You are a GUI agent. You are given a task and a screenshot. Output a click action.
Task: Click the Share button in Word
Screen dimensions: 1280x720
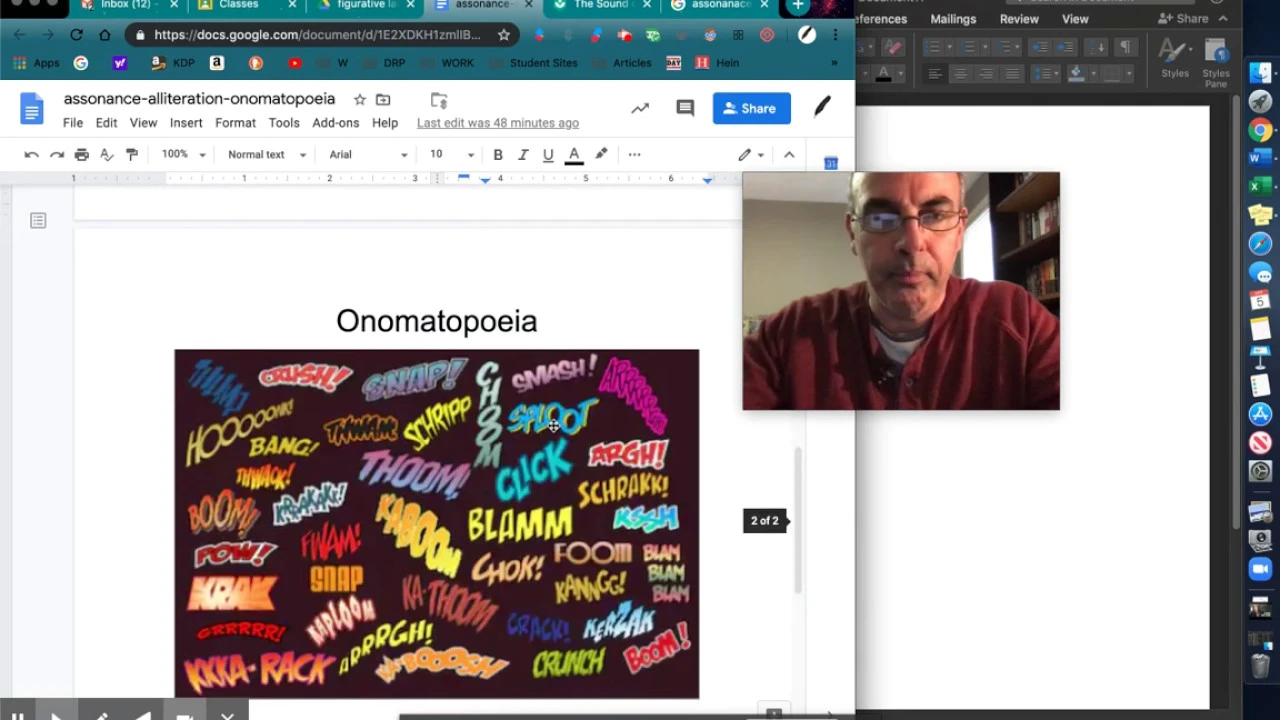1184,19
